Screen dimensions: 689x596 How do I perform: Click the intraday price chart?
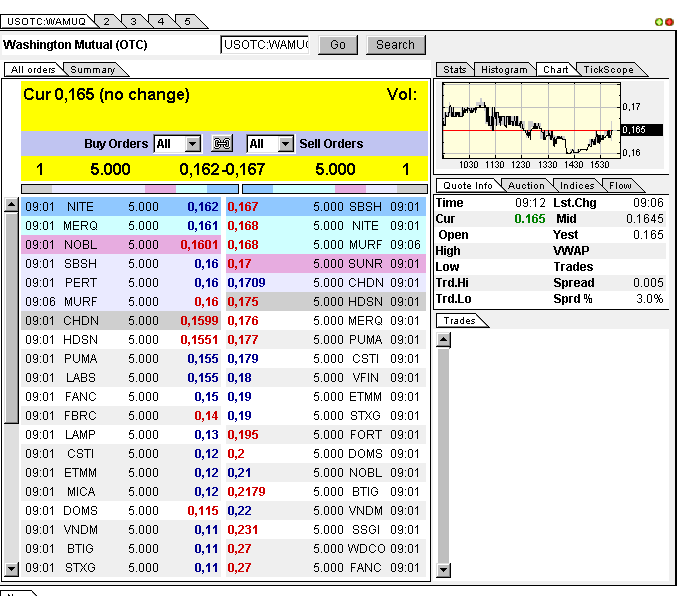[x=531, y=120]
